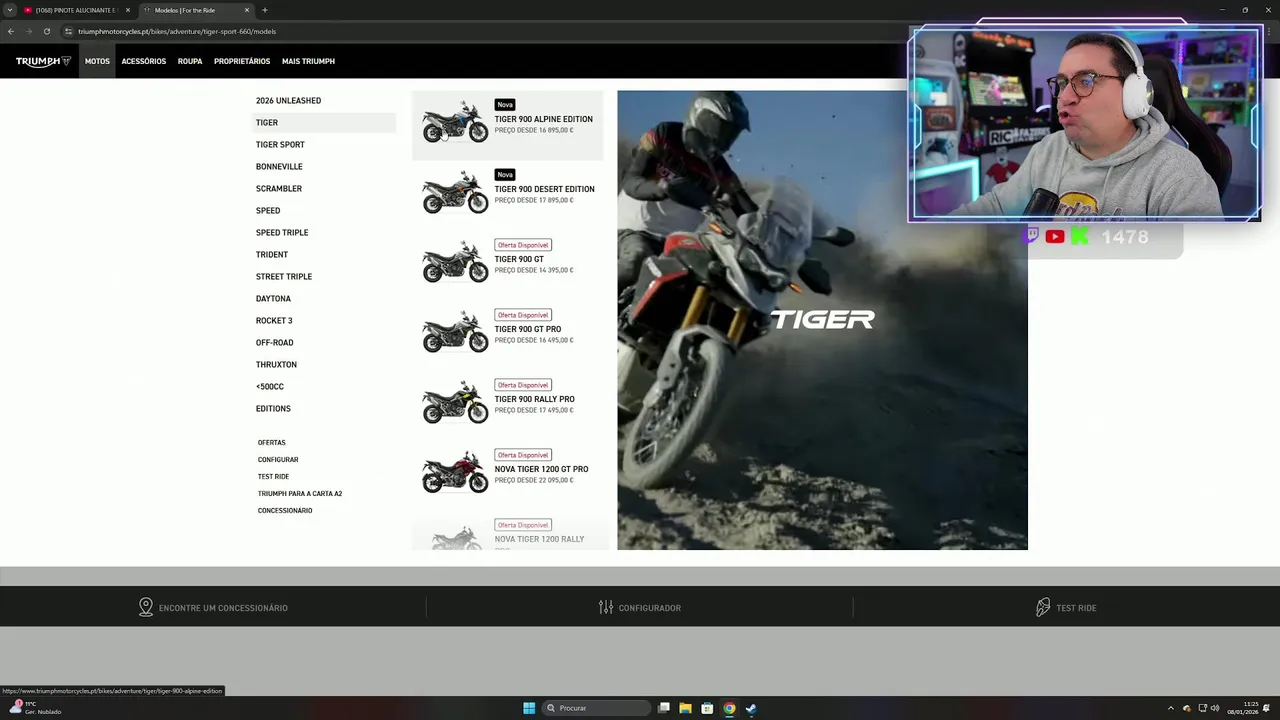Open the Windows Start menu
1280x720 pixels.
click(529, 708)
